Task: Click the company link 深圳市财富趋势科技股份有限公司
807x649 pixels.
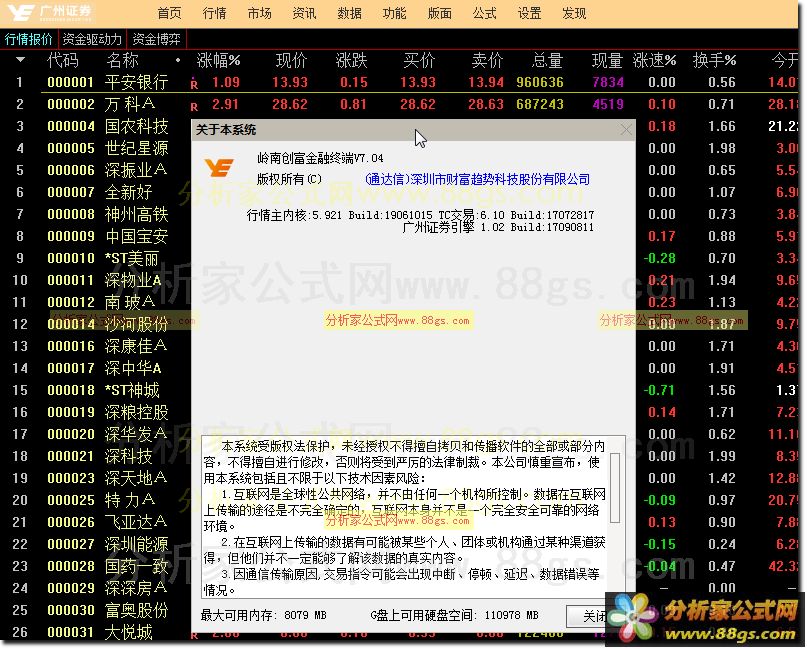Action: 477,179
